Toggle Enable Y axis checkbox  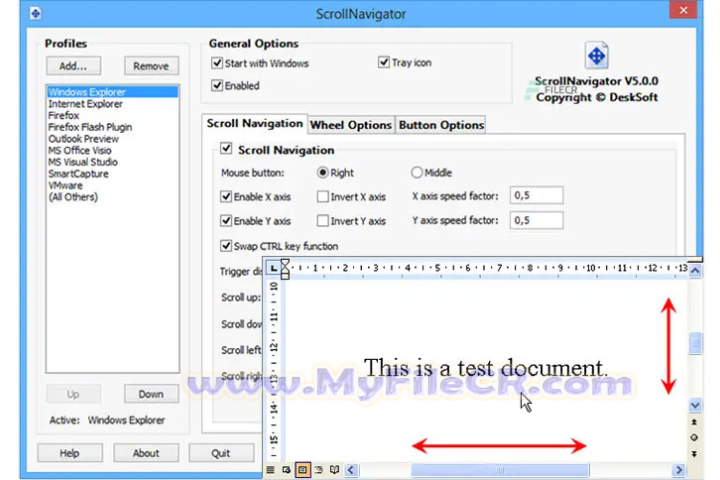pyautogui.click(x=226, y=221)
